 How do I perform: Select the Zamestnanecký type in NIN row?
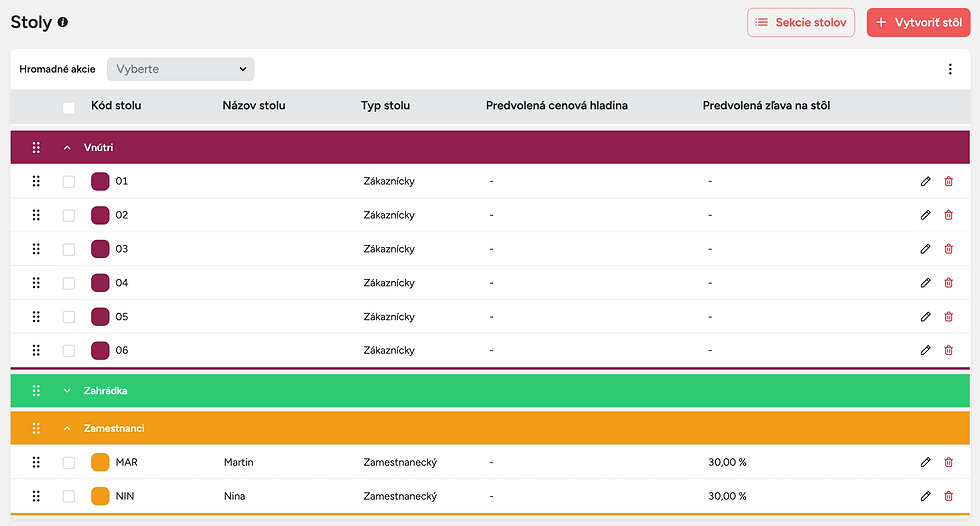(400, 496)
